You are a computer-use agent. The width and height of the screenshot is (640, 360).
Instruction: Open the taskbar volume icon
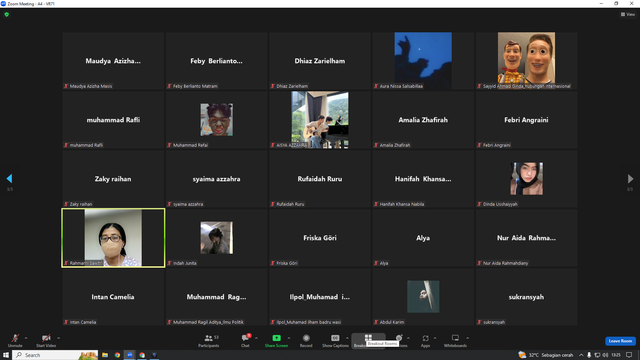tap(605, 355)
